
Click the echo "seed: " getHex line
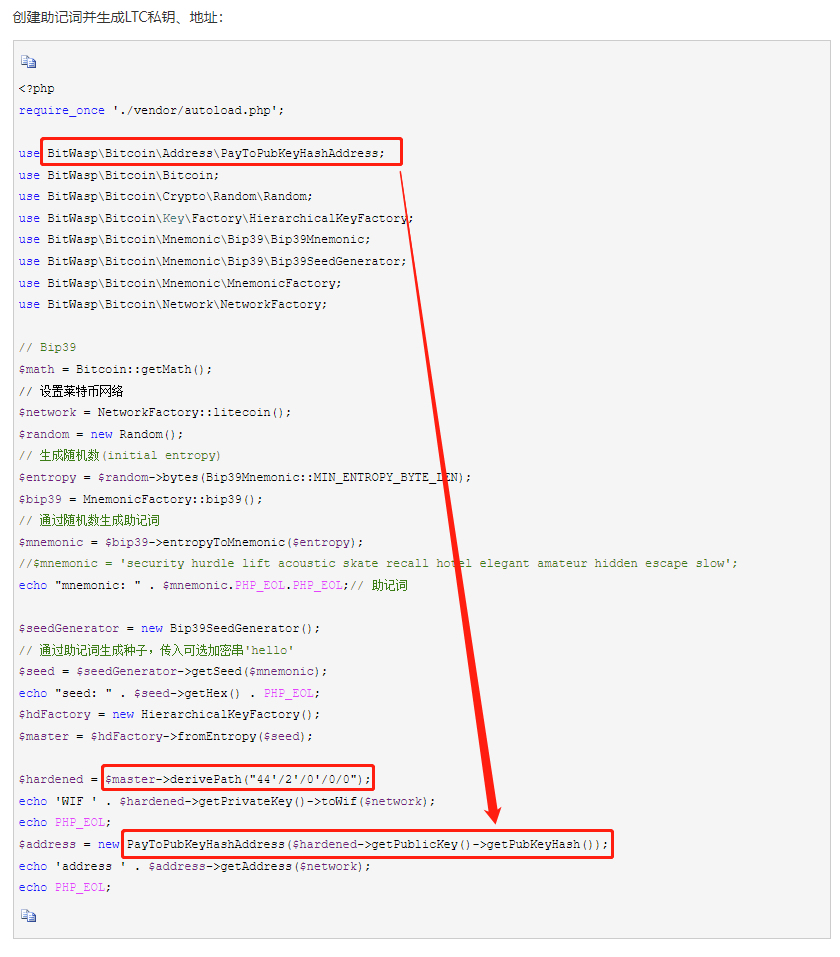point(169,693)
